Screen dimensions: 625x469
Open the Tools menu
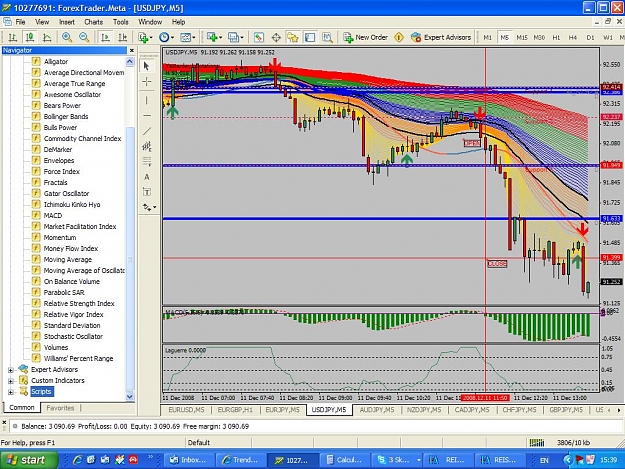(x=120, y=22)
